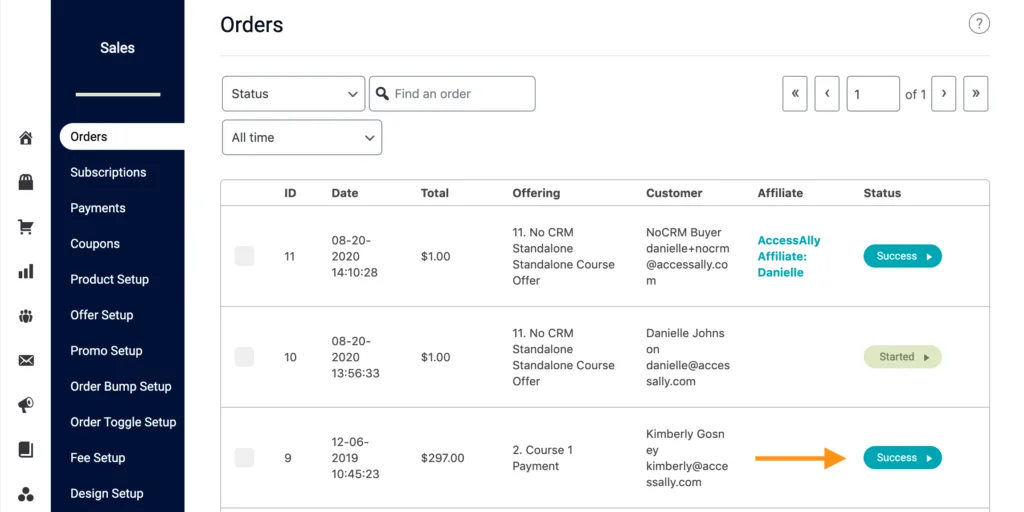Open Product Setup in the Sales menu

click(110, 279)
